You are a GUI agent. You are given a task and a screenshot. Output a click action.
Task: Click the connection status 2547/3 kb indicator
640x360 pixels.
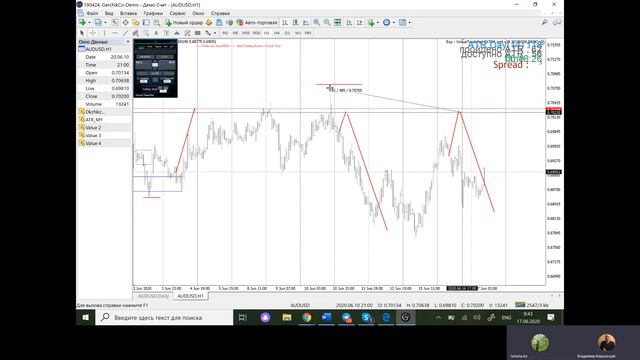coord(532,305)
